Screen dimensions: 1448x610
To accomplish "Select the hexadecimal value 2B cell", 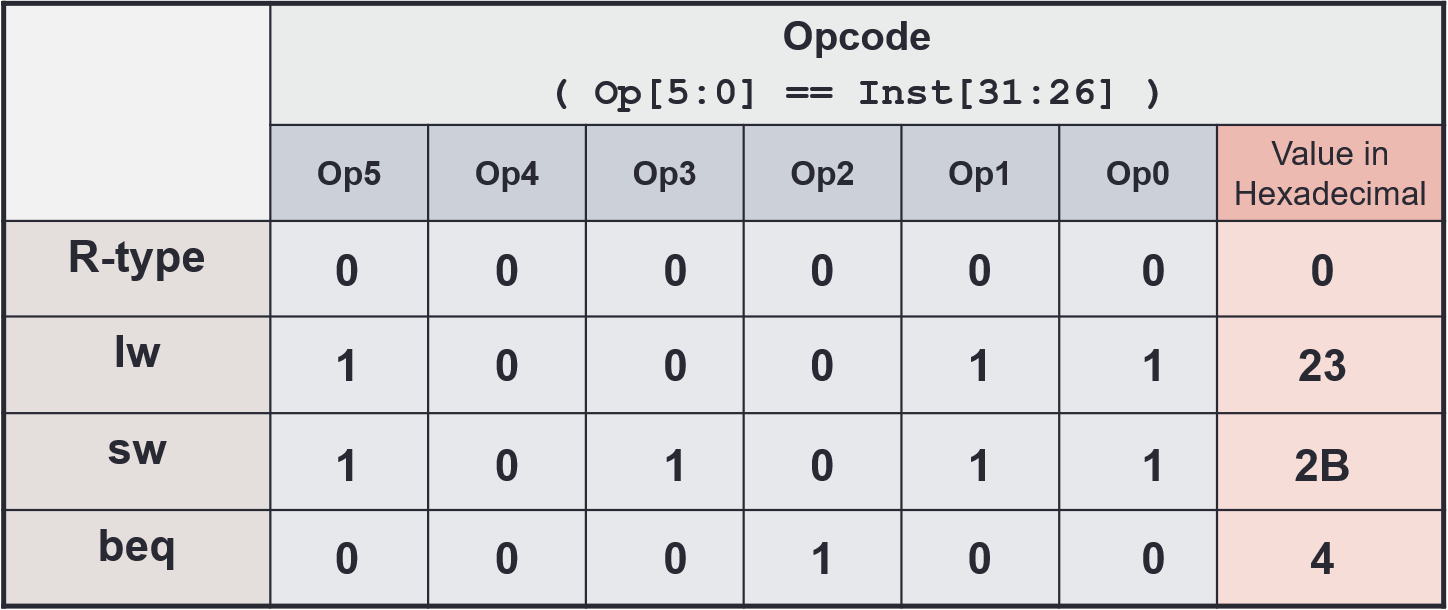I will tap(1322, 463).
